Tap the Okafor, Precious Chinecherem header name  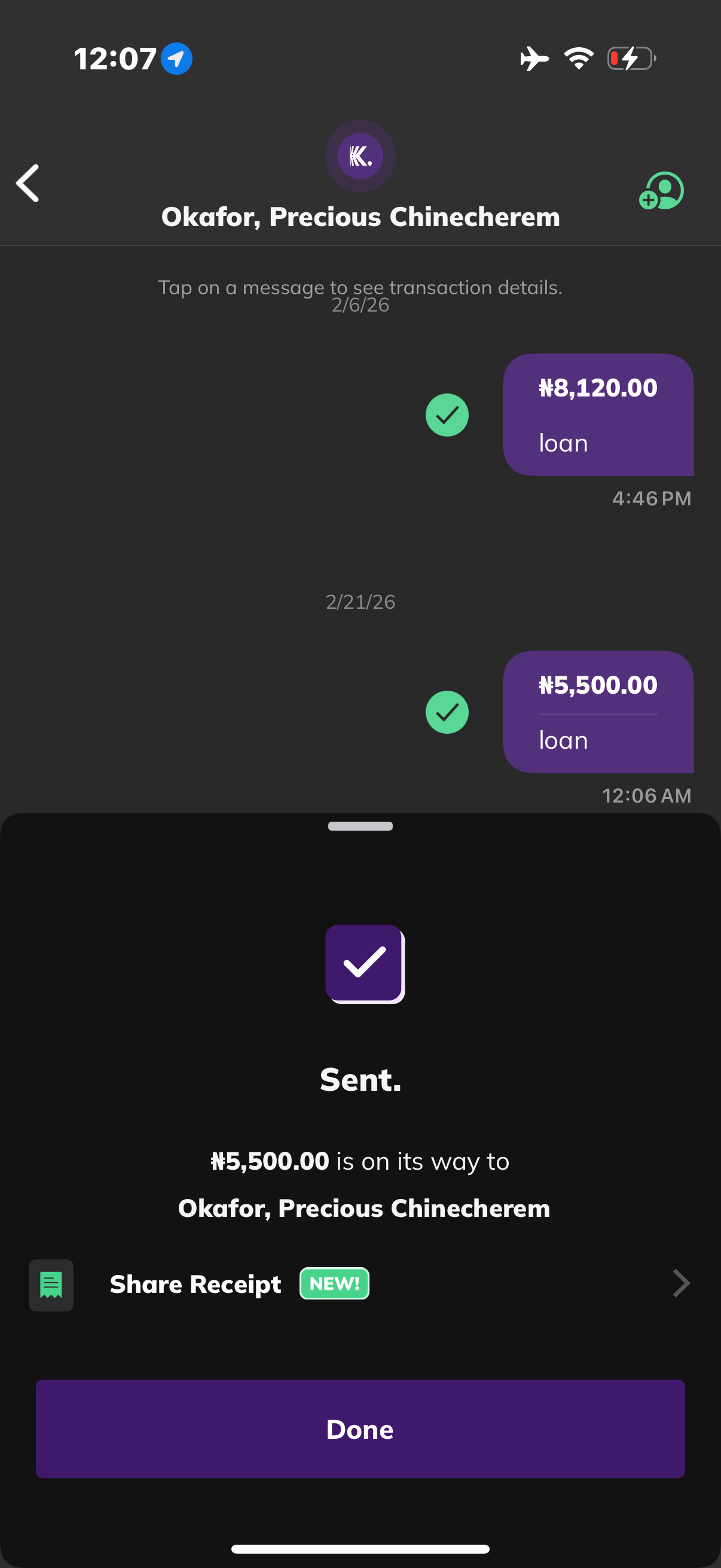click(x=360, y=217)
